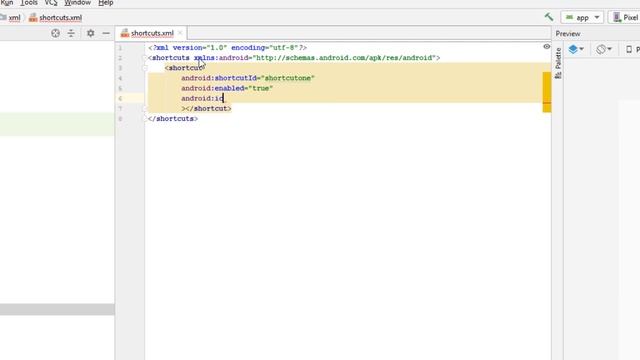Open the Help menu
The image size is (640, 360).
tap(105, 2)
